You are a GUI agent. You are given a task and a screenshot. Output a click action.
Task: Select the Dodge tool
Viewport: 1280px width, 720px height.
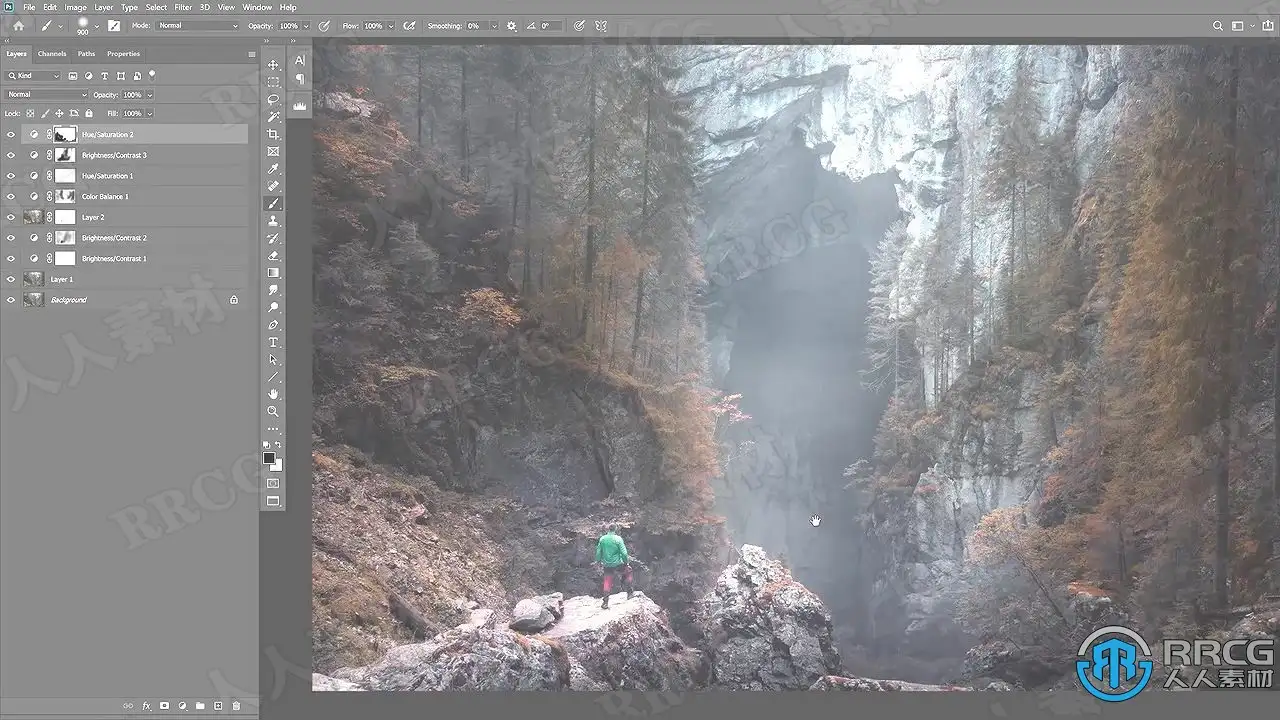(273, 307)
